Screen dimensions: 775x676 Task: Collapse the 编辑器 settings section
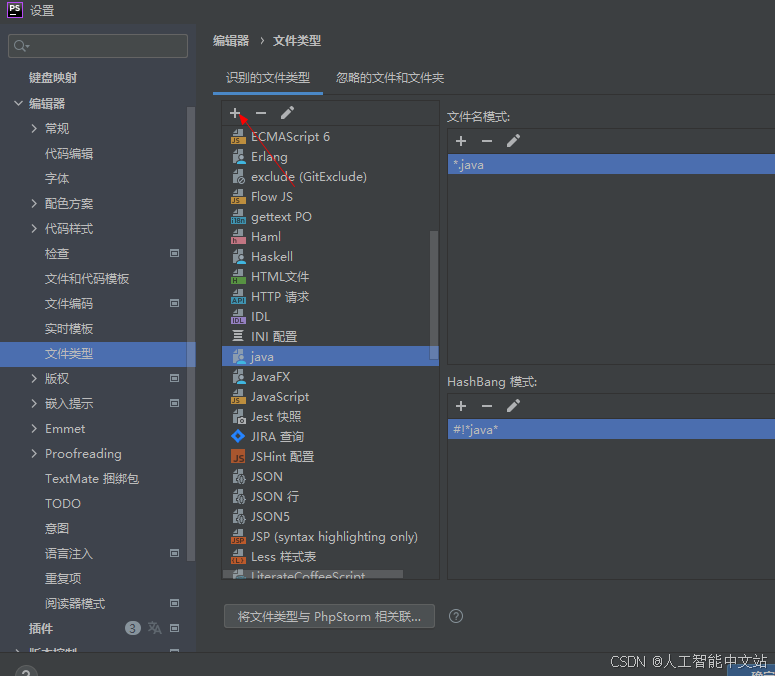coord(18,104)
